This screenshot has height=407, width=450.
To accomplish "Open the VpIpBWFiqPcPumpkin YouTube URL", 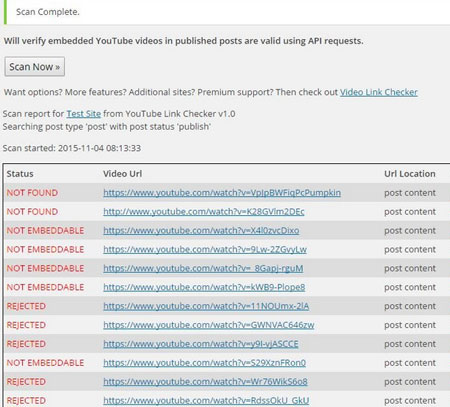I will [222, 193].
